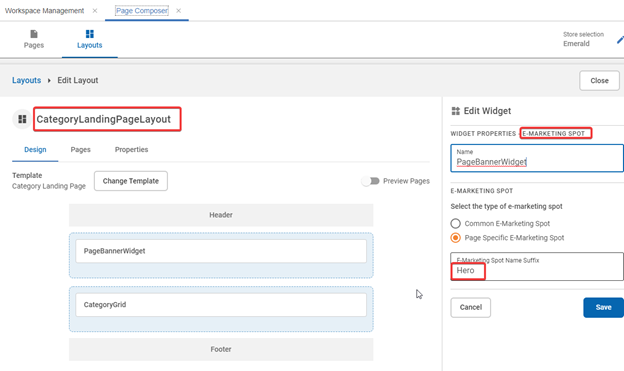This screenshot has height=371, width=624.
Task: Click the pencil icon beside Store selection
Action: click(x=620, y=39)
